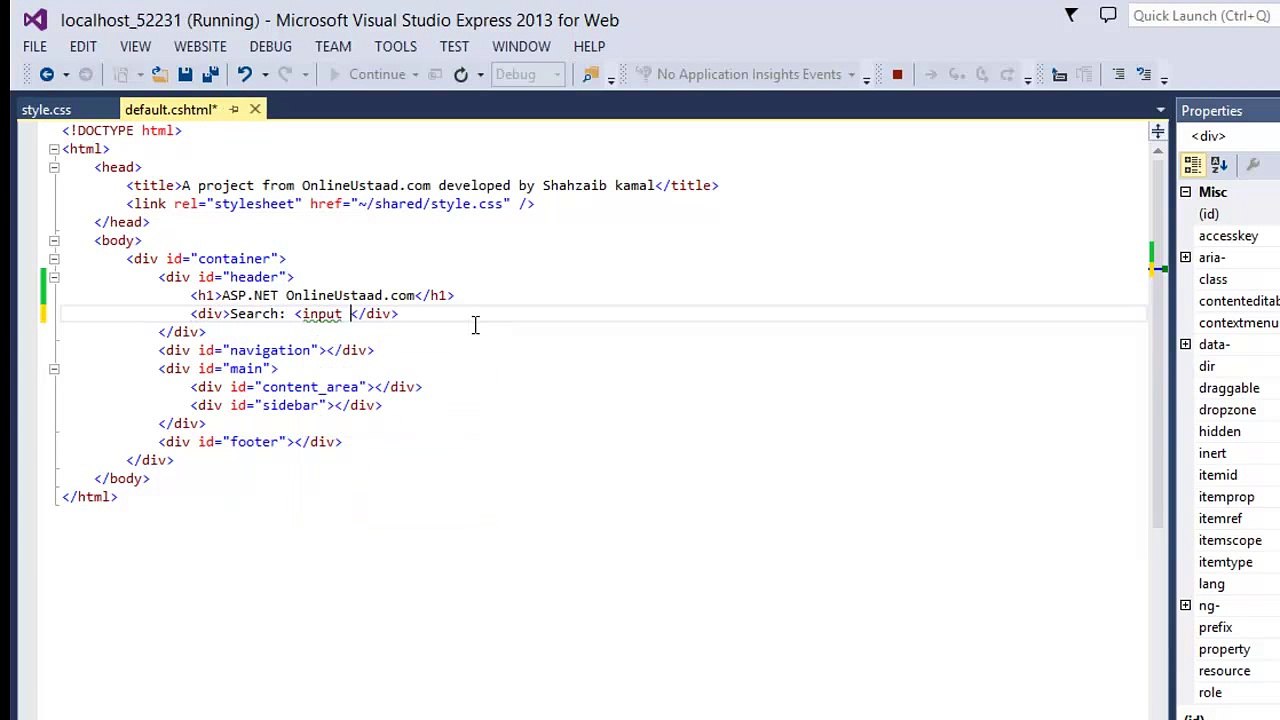Click the Refresh browser icon in the toolbar
1280x720 pixels.
[x=461, y=74]
